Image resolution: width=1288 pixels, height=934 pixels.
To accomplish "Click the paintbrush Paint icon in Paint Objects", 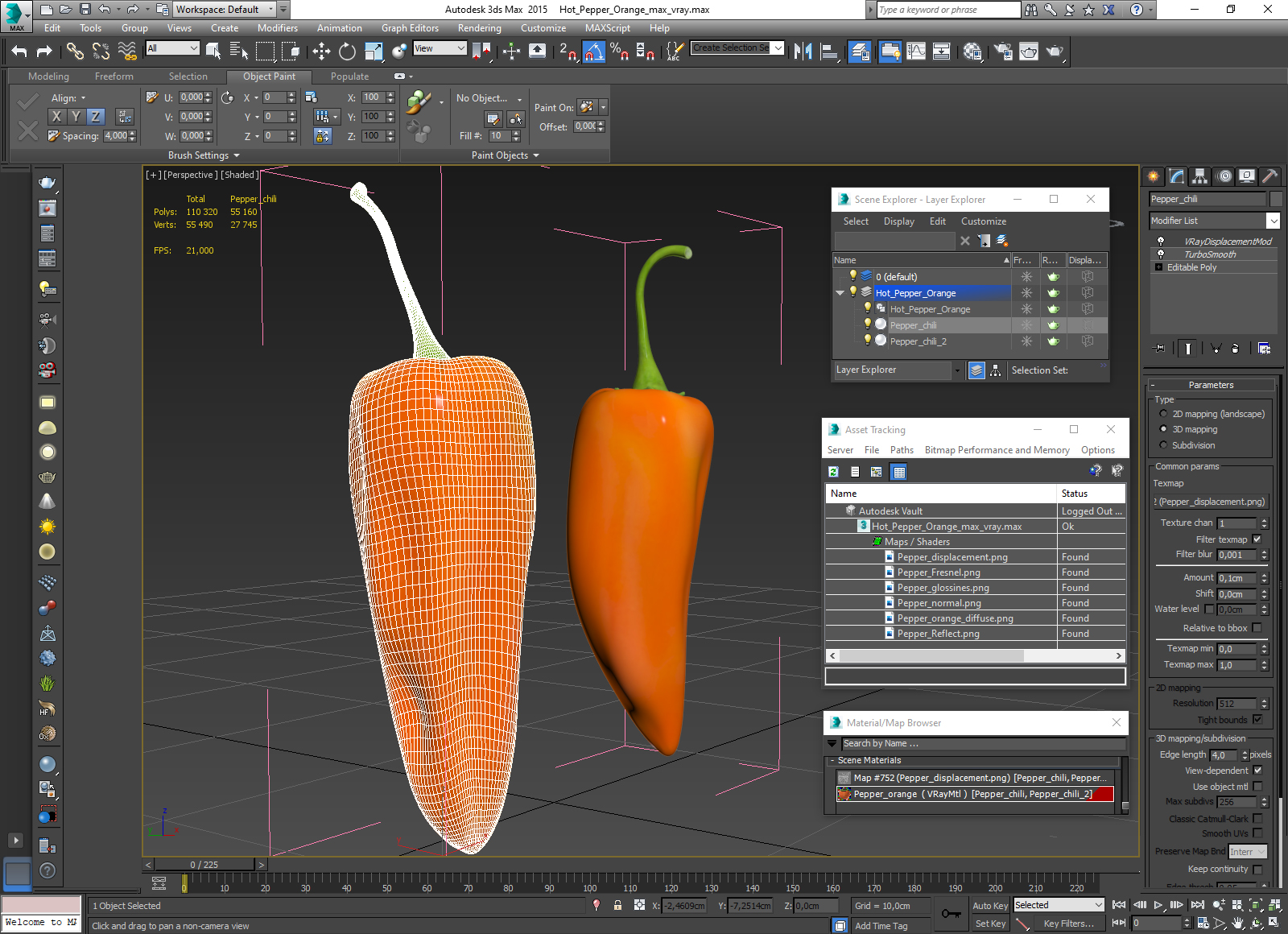I will pos(418,102).
